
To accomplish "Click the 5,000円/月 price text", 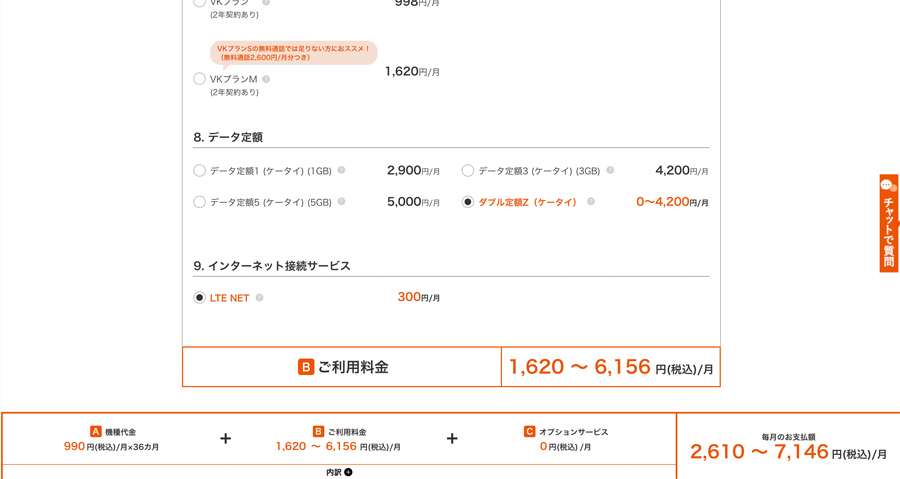I will 413,202.
